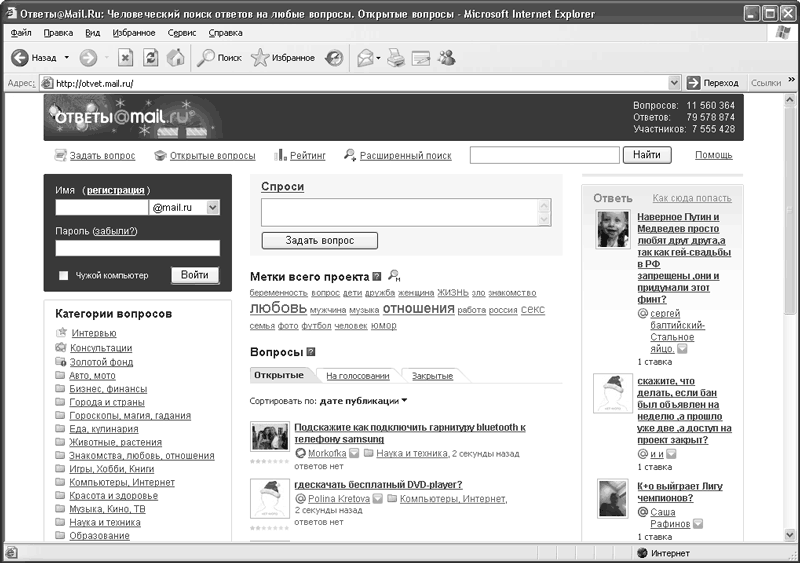Image resolution: width=800 pixels, height=563 pixels.
Task: Switch to the На голосовании tab
Action: click(358, 376)
